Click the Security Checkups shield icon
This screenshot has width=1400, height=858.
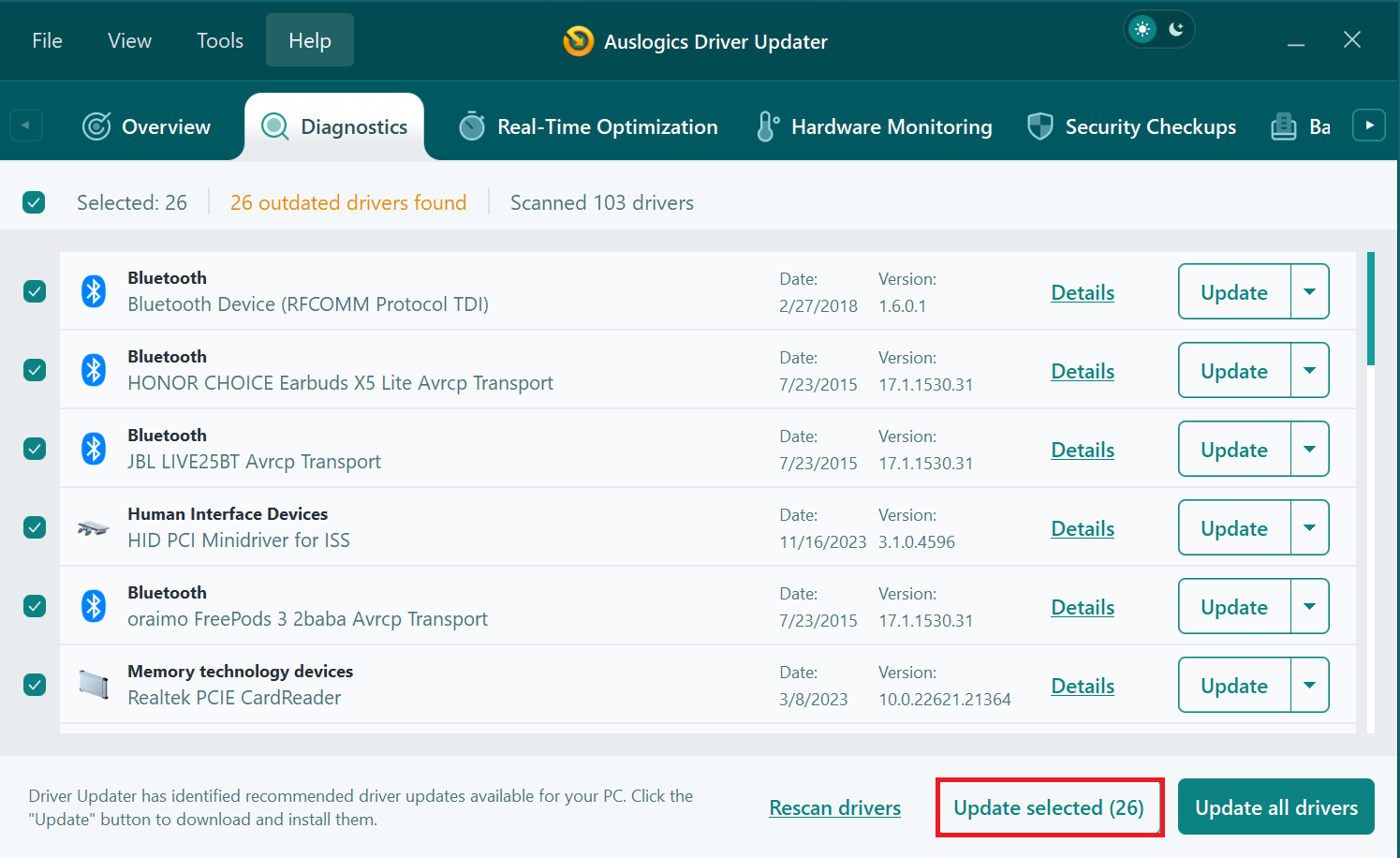pos(1039,126)
